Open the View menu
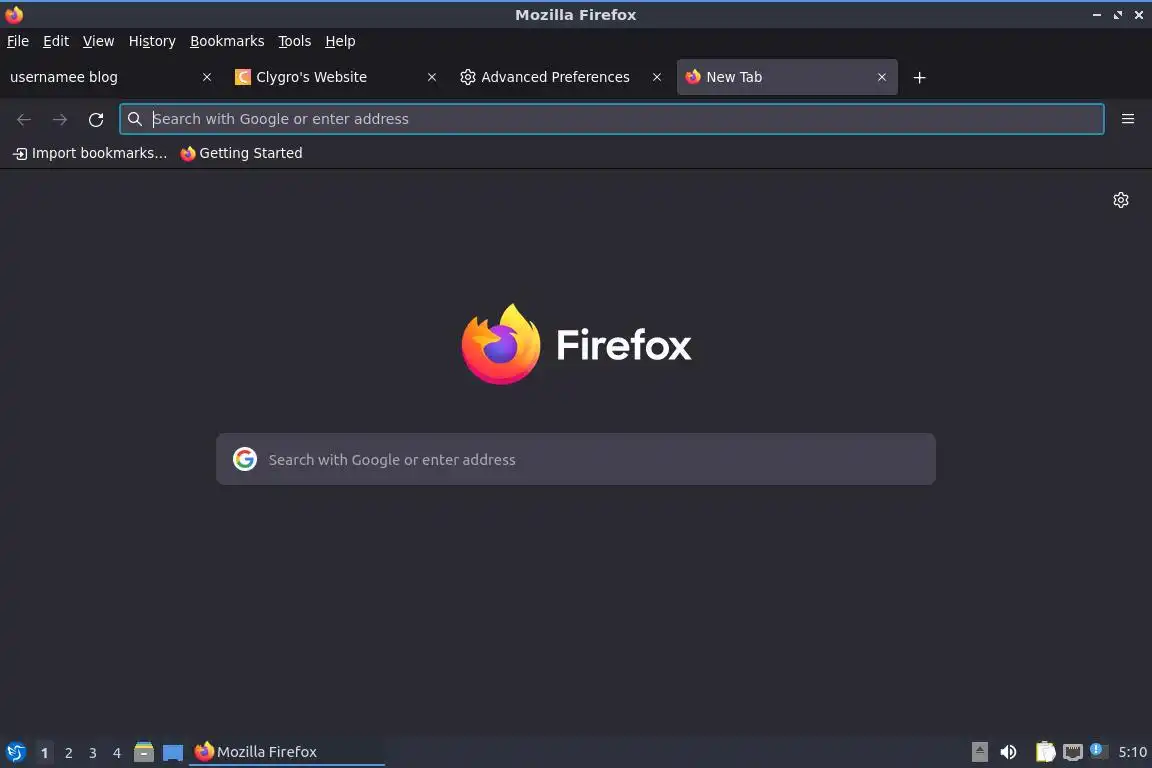 click(98, 41)
